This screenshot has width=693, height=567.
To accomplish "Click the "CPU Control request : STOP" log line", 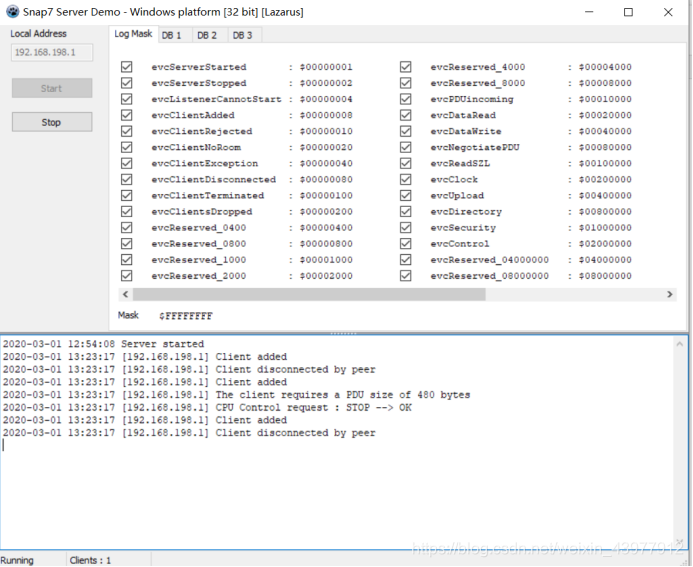I will click(x=207, y=407).
